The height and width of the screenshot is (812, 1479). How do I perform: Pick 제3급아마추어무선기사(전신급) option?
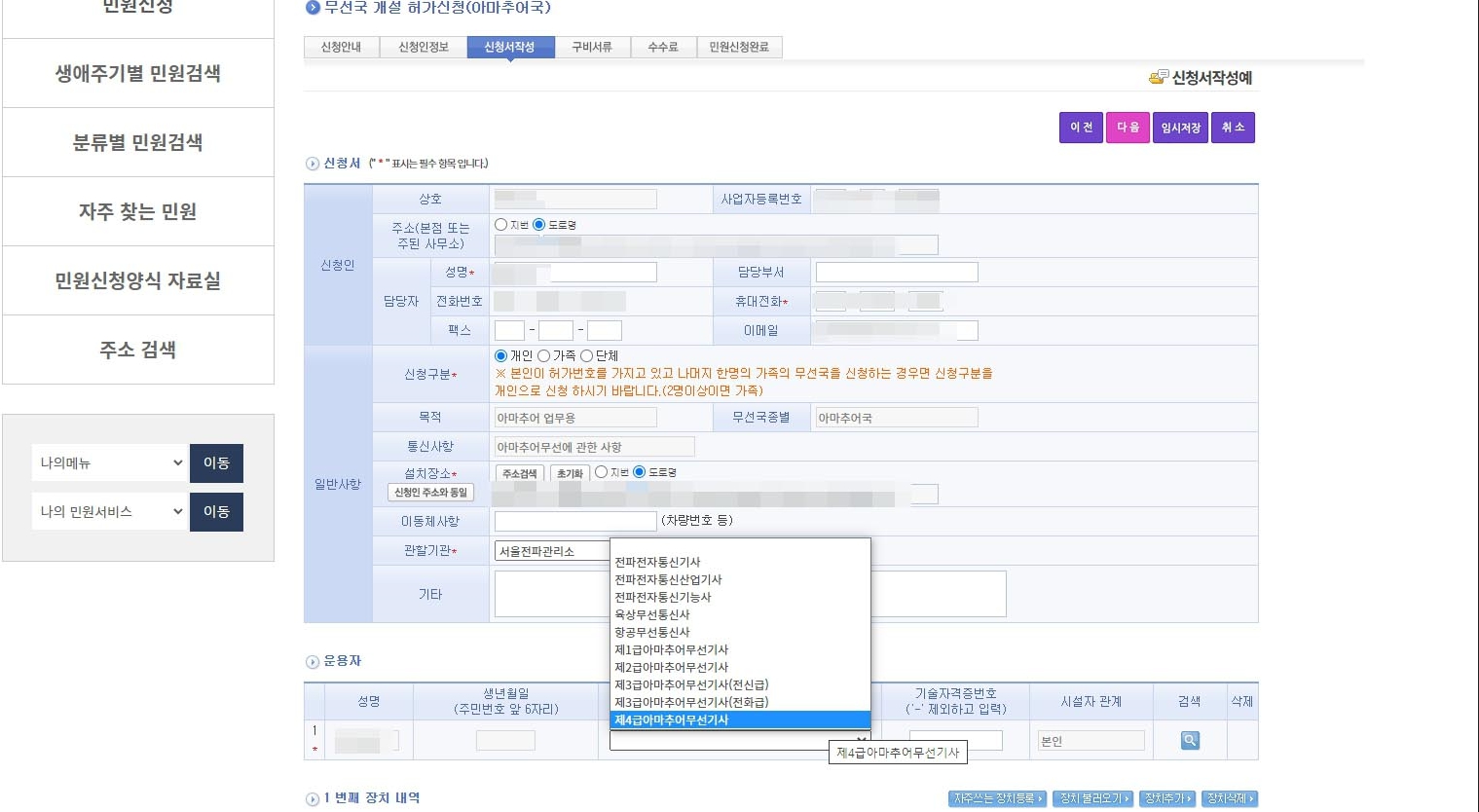740,684
